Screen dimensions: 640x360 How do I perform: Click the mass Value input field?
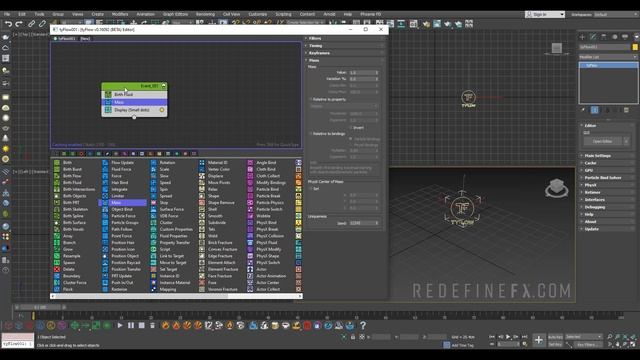click(x=364, y=72)
